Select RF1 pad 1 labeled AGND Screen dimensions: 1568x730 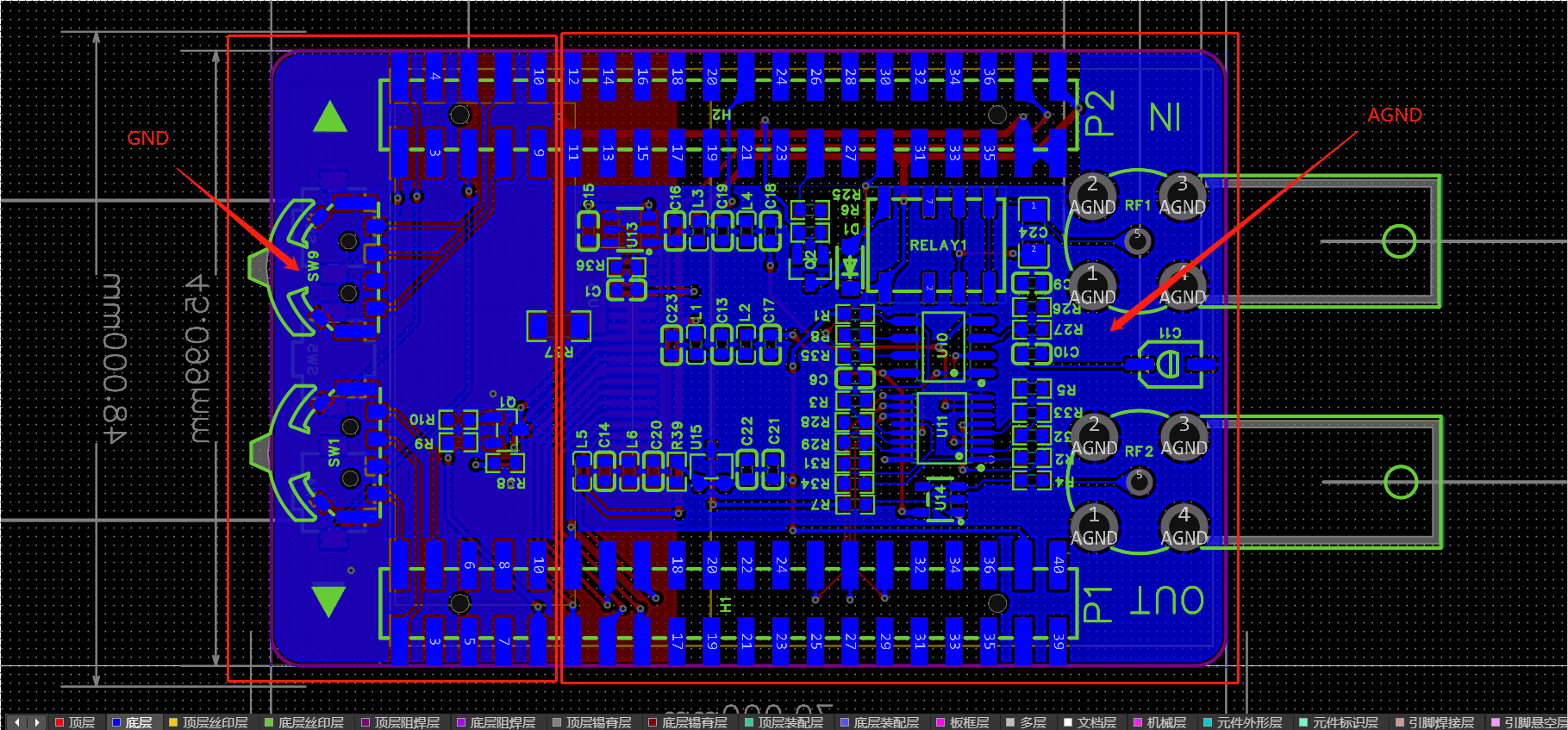[1092, 285]
